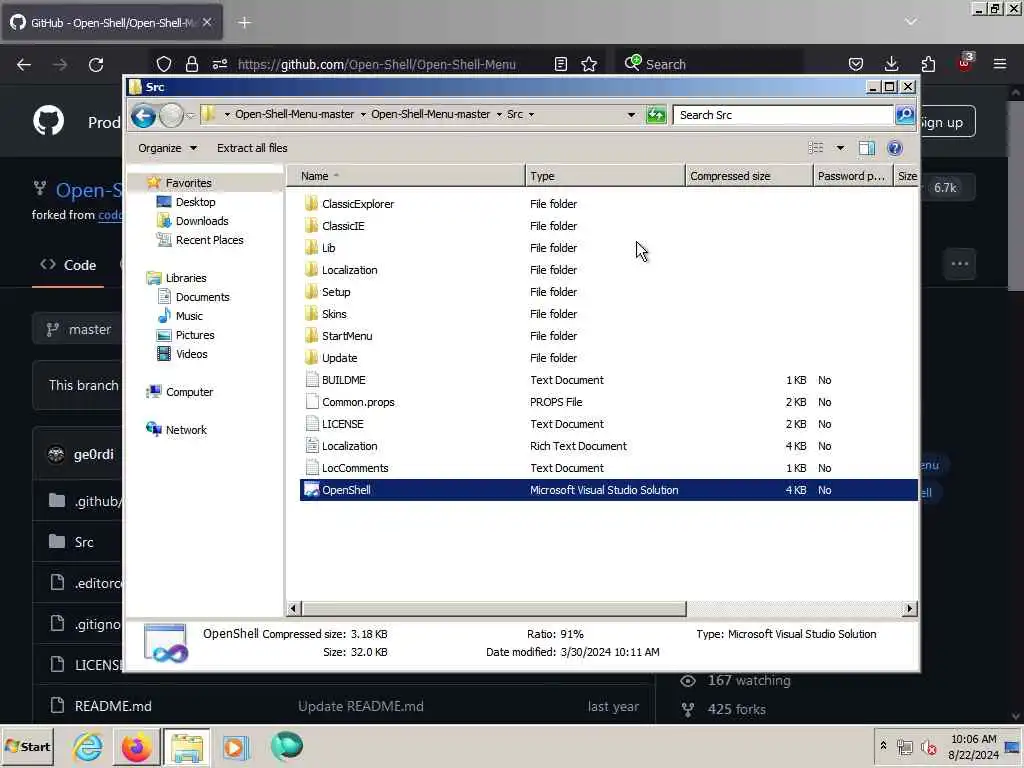Open Firefox downloads panel
This screenshot has height=768, width=1024.
pos(891,64)
